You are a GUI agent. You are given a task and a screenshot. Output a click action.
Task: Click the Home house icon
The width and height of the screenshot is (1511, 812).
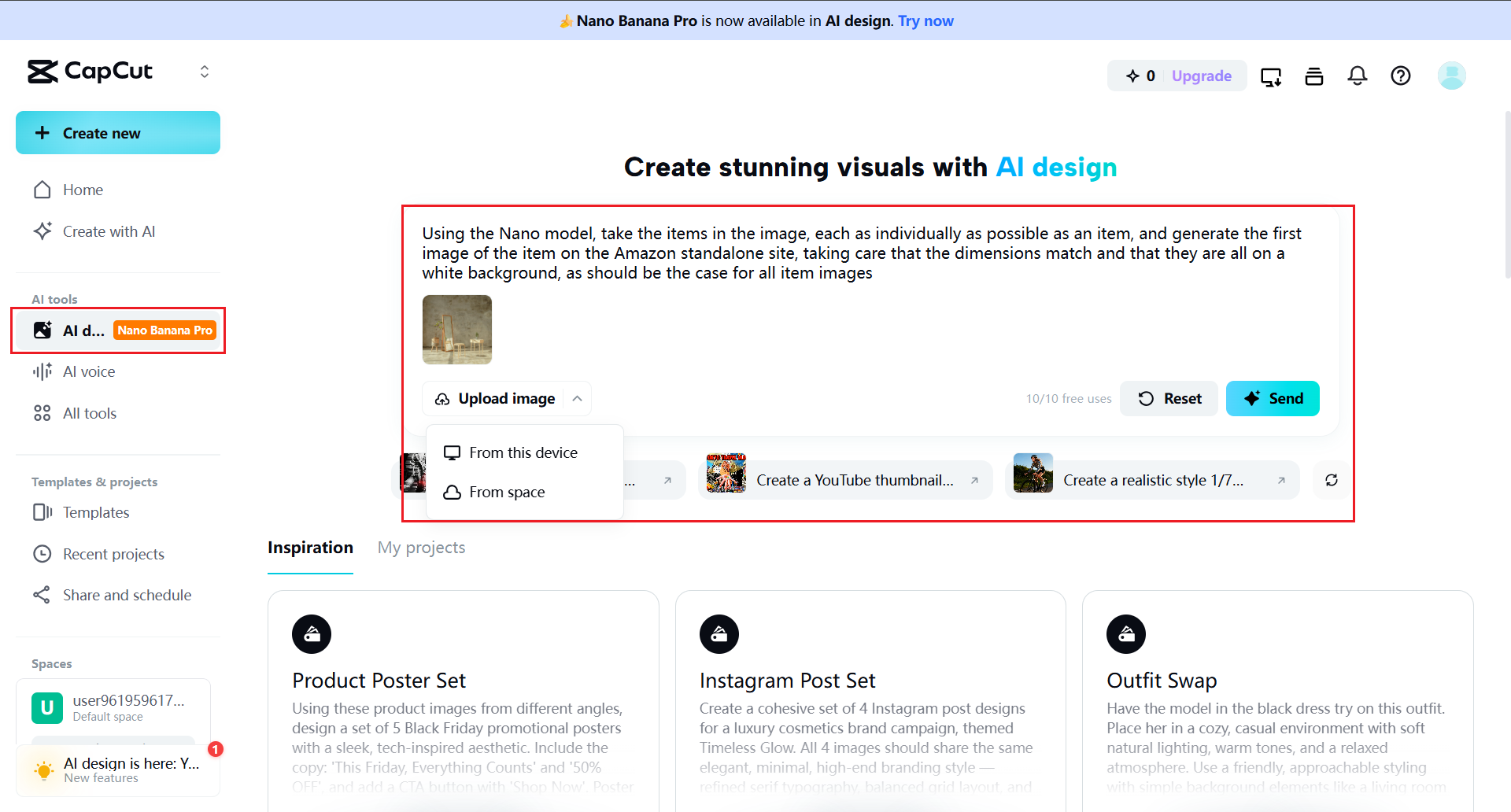42,190
